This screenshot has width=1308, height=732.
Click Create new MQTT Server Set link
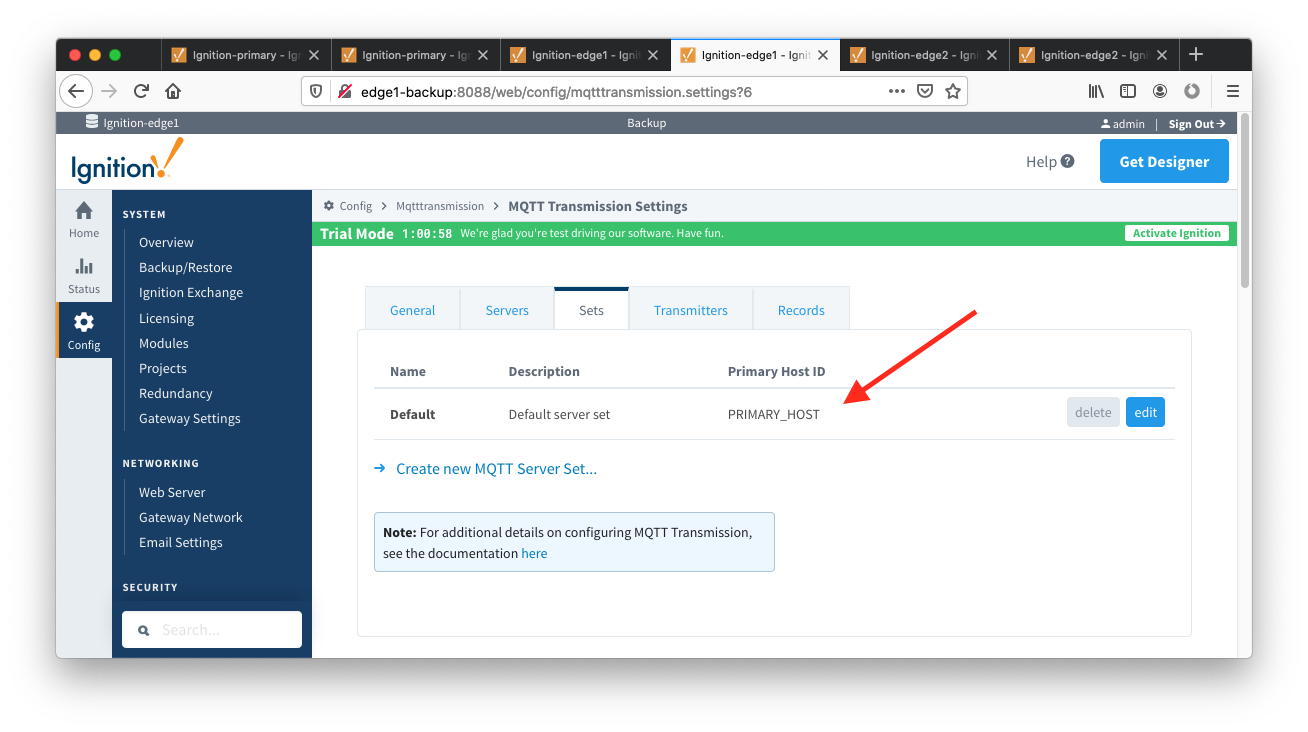point(496,468)
